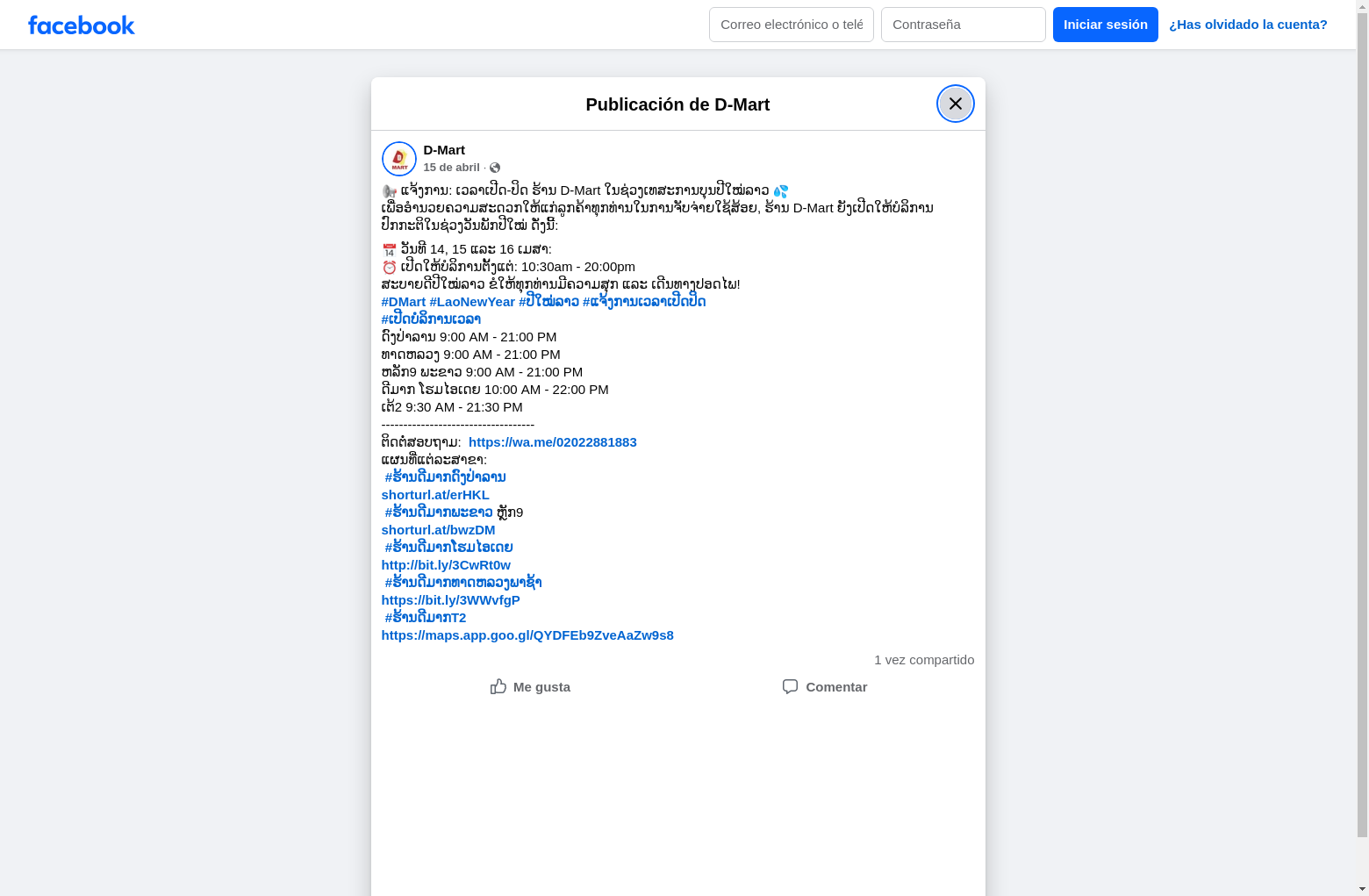Click the public globe icon next to the date
Image resolution: width=1369 pixels, height=896 pixels.
pyautogui.click(x=495, y=168)
